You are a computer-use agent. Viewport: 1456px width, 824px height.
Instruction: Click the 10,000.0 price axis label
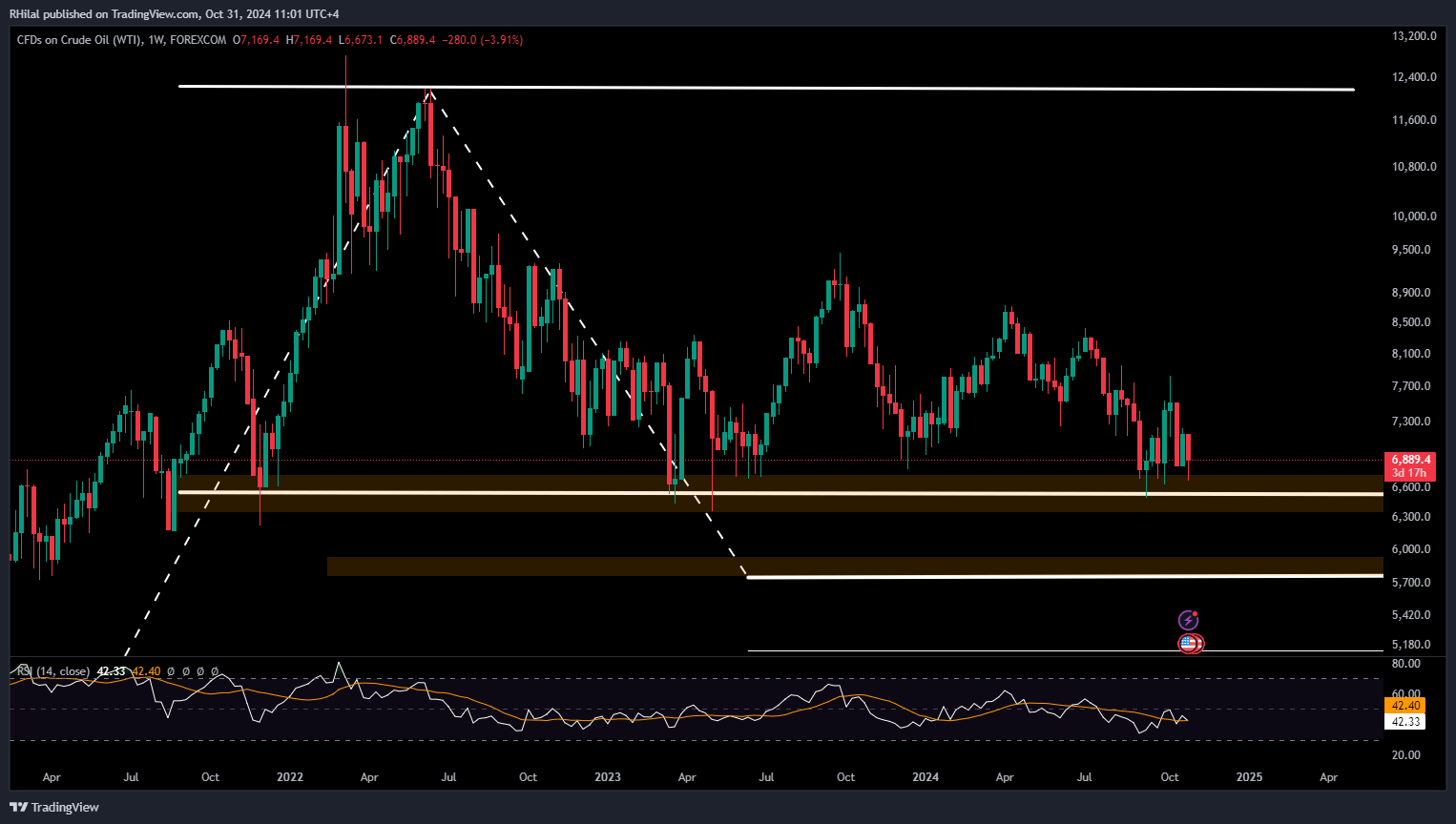click(x=1414, y=216)
